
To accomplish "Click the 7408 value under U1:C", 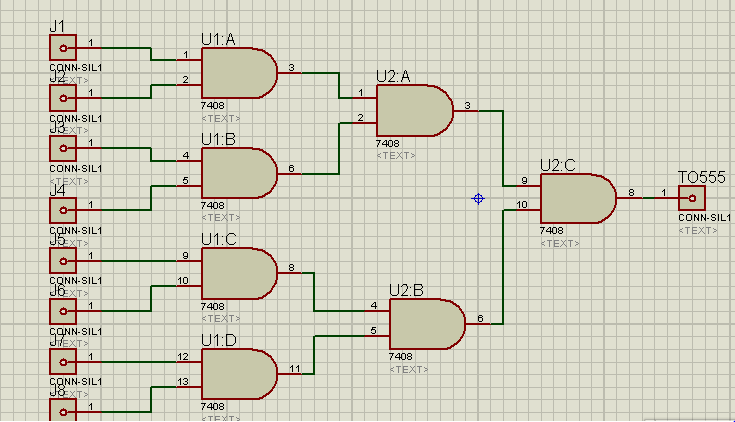I will pos(212,306).
